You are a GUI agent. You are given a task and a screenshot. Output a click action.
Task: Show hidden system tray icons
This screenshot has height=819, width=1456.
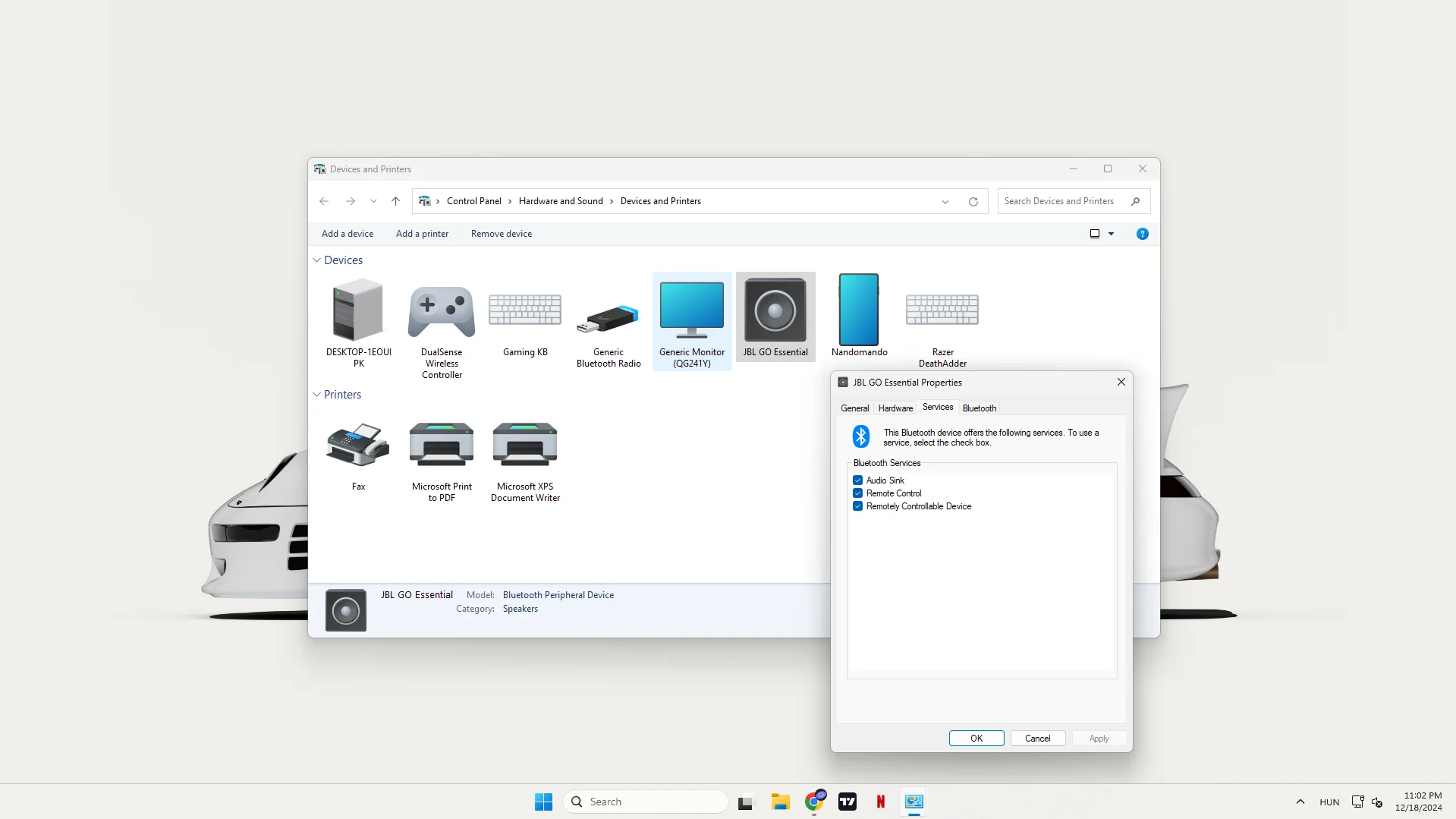coord(1300,802)
